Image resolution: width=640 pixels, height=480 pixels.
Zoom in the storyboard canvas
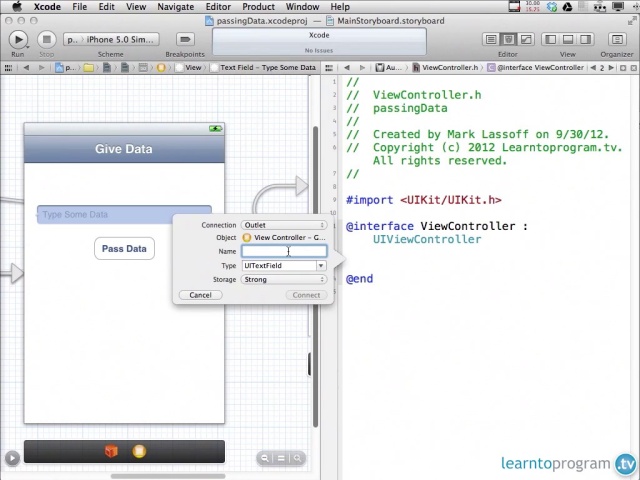pyautogui.click(x=297, y=458)
